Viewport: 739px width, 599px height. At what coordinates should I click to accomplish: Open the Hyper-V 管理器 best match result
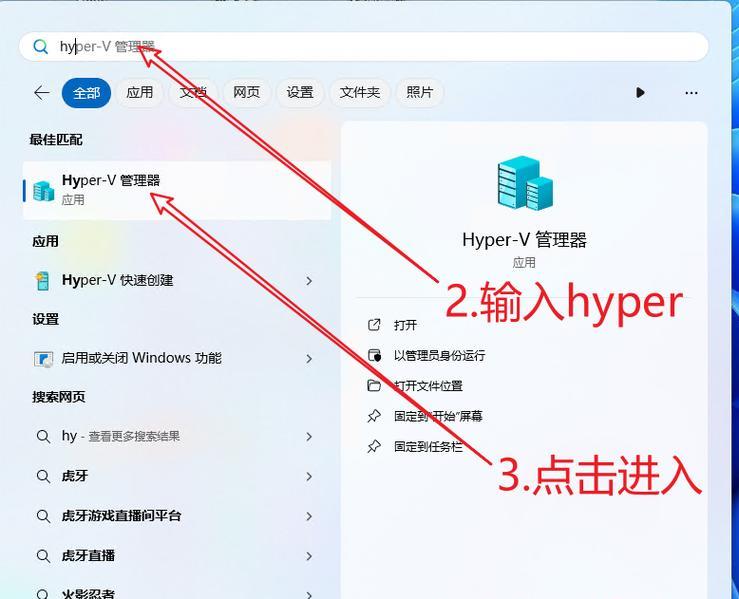pos(177,190)
